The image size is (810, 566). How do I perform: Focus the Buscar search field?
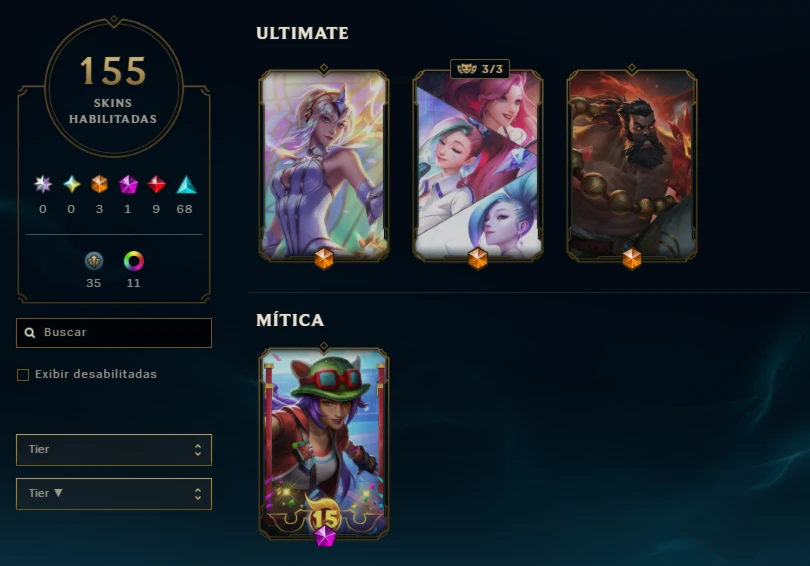click(x=114, y=333)
